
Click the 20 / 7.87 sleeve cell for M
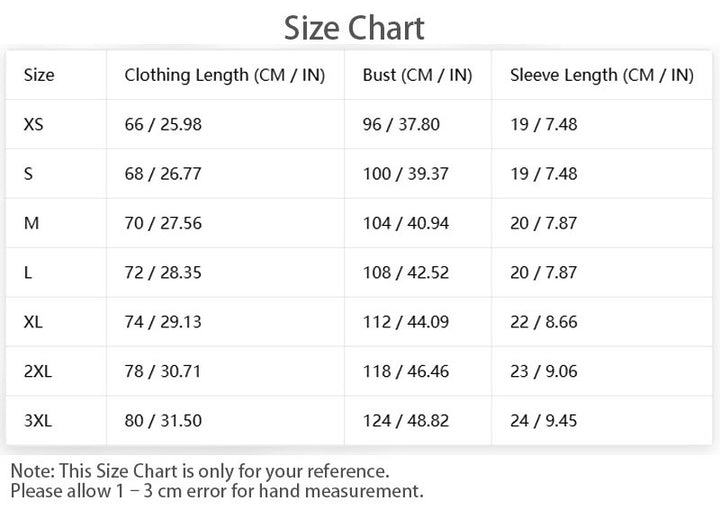tap(544, 223)
